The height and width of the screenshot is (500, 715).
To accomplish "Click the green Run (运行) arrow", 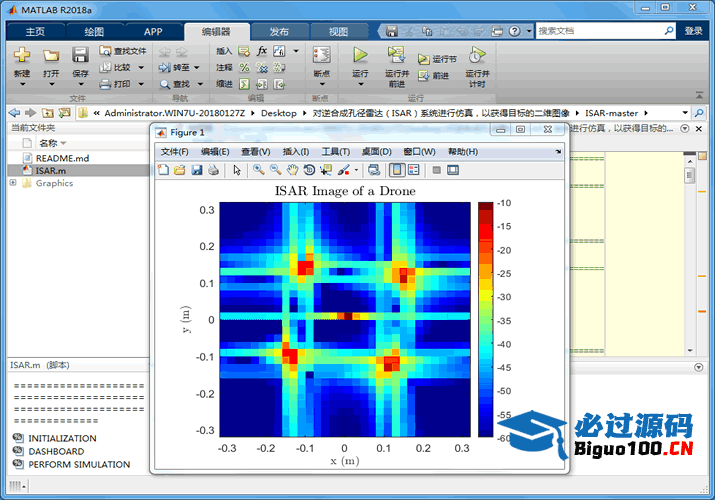I will click(x=360, y=55).
